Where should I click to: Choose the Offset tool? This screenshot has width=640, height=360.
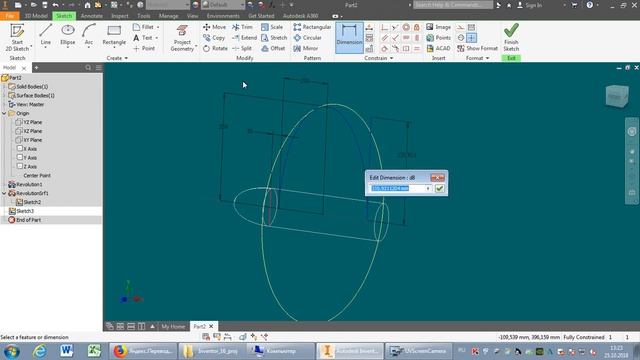coord(273,48)
